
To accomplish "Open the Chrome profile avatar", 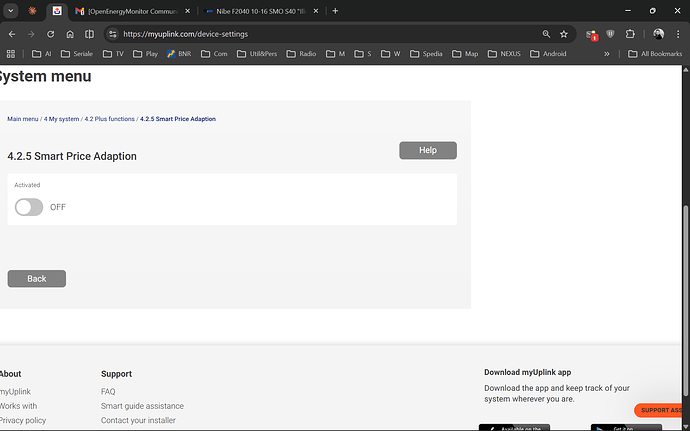I will pyautogui.click(x=658, y=33).
